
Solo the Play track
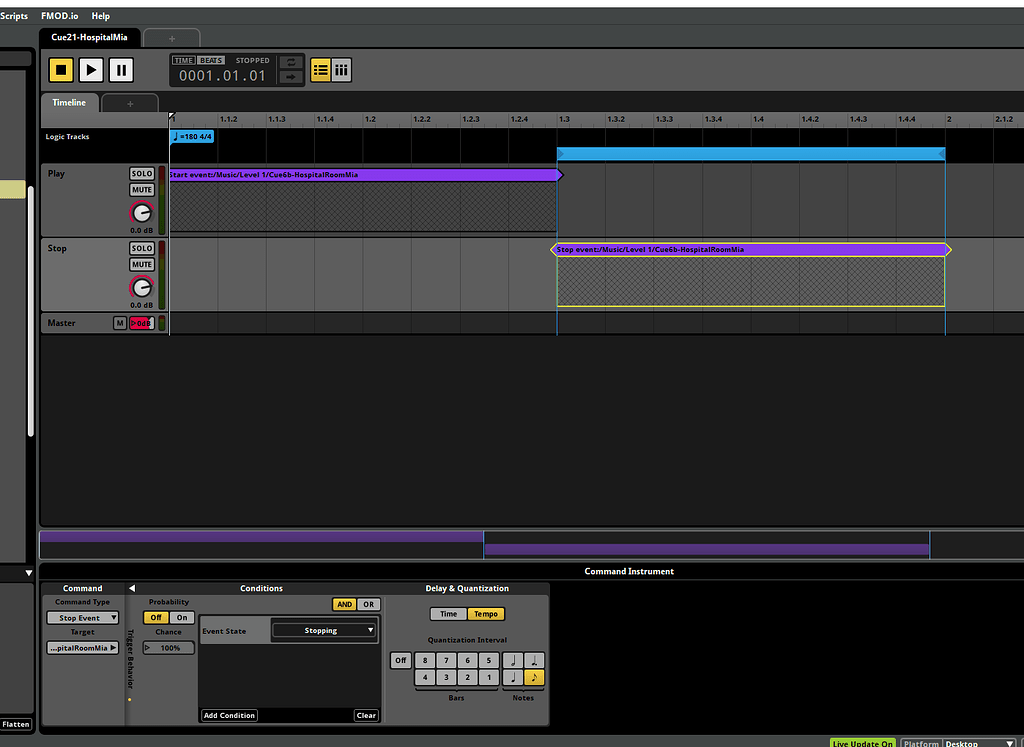[x=141, y=172]
